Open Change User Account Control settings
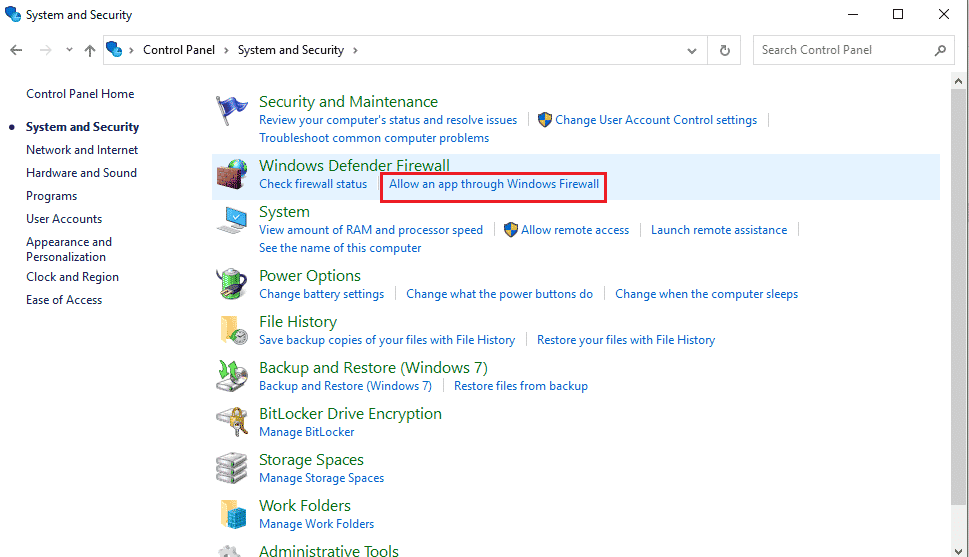 (x=656, y=120)
